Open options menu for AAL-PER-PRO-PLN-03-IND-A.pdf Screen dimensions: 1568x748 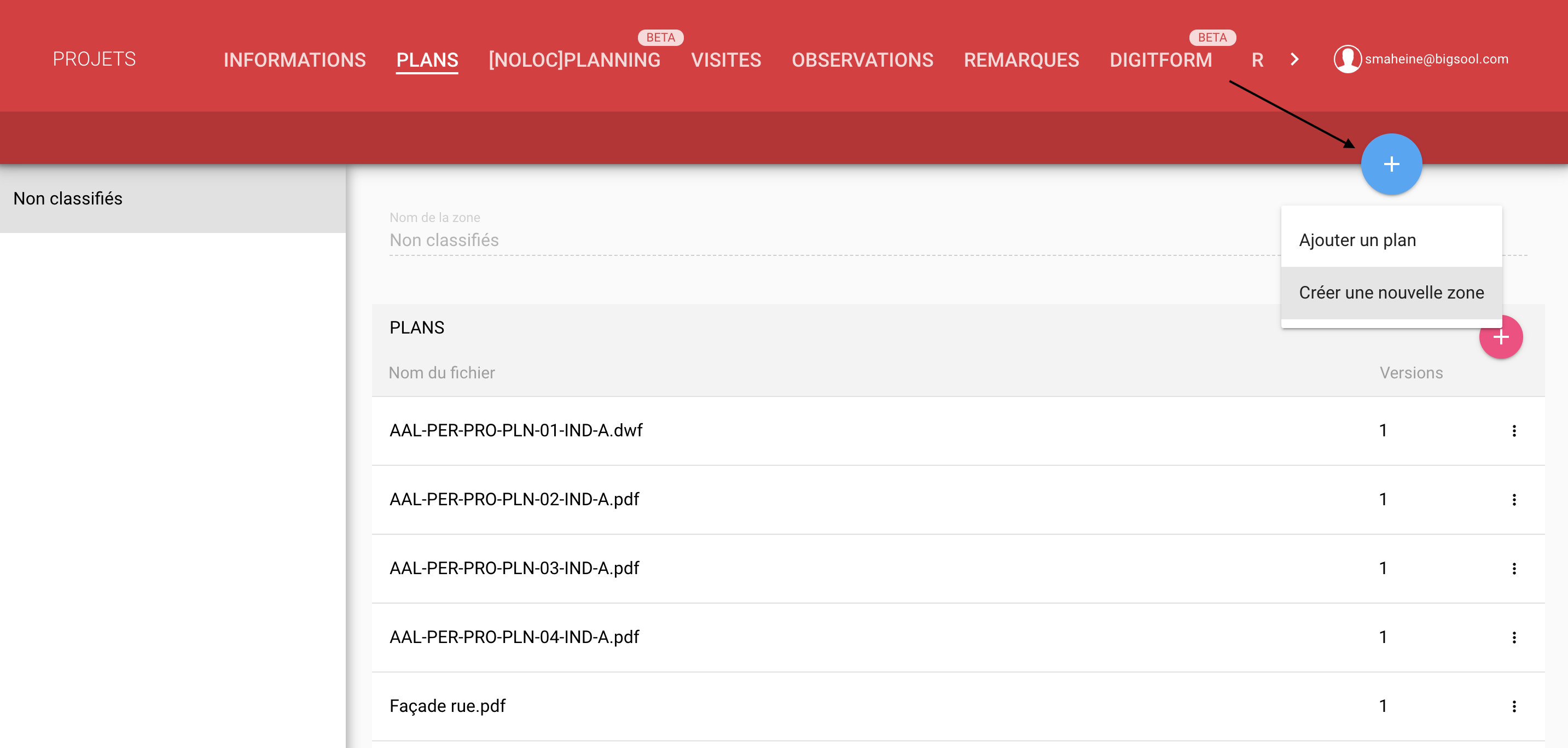coord(1514,569)
